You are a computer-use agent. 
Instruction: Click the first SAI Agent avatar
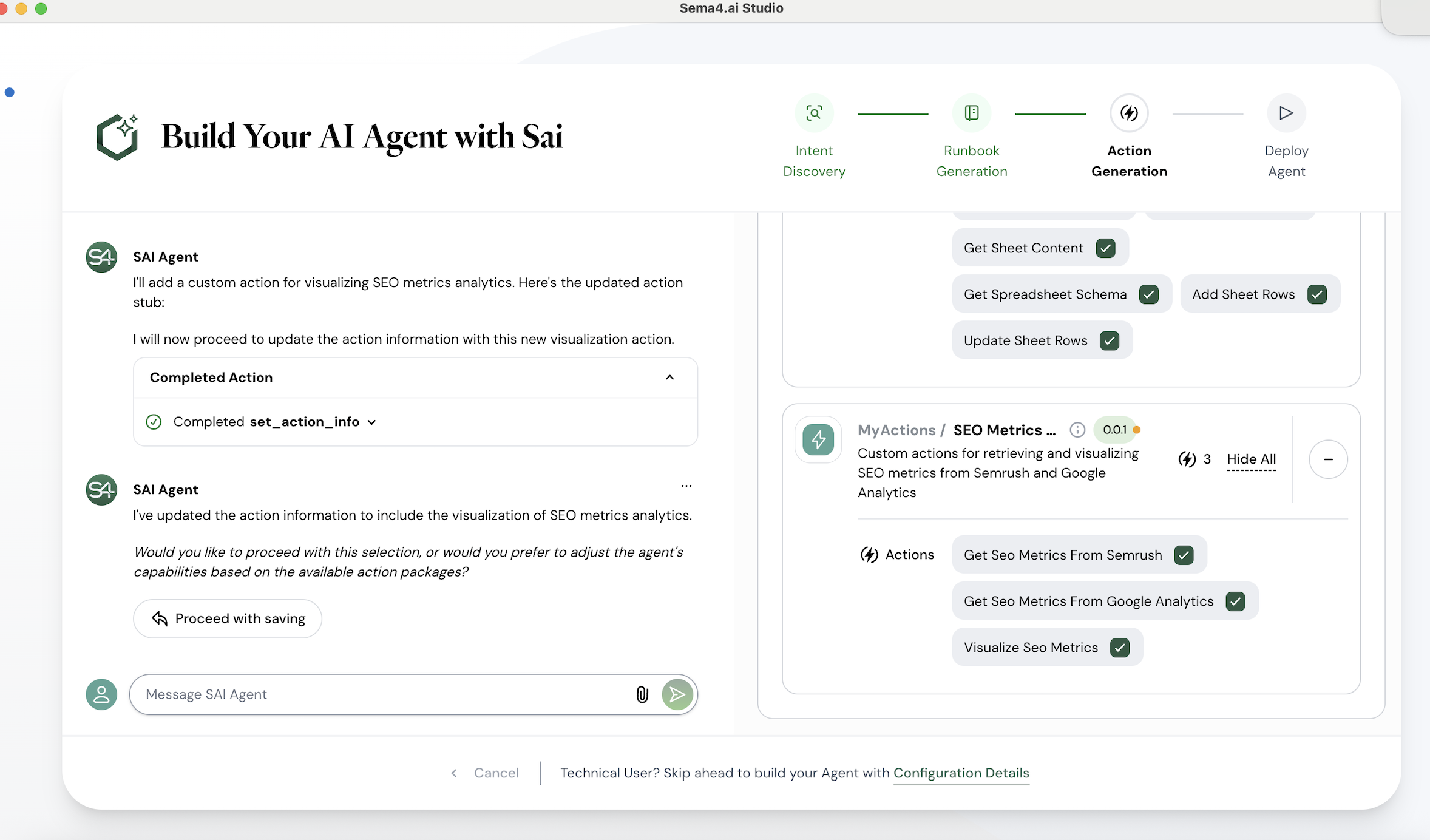click(101, 257)
